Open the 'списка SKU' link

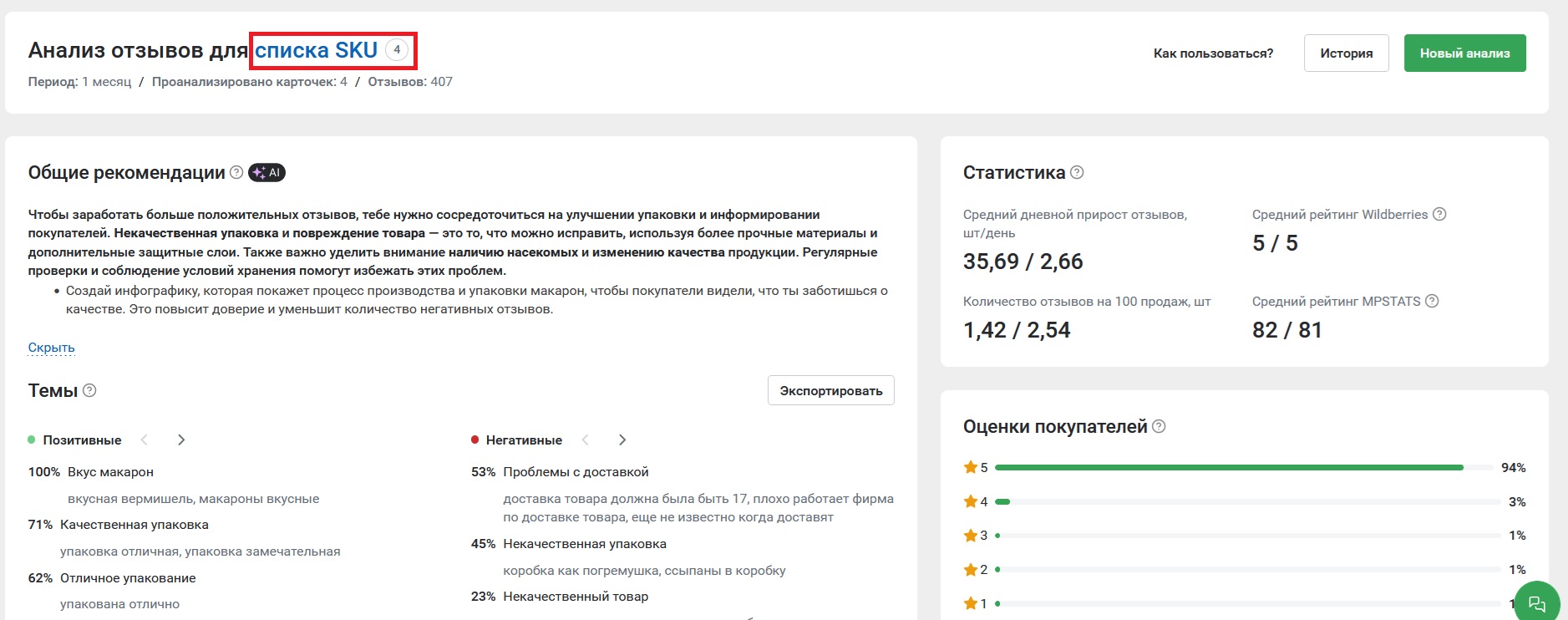click(316, 50)
